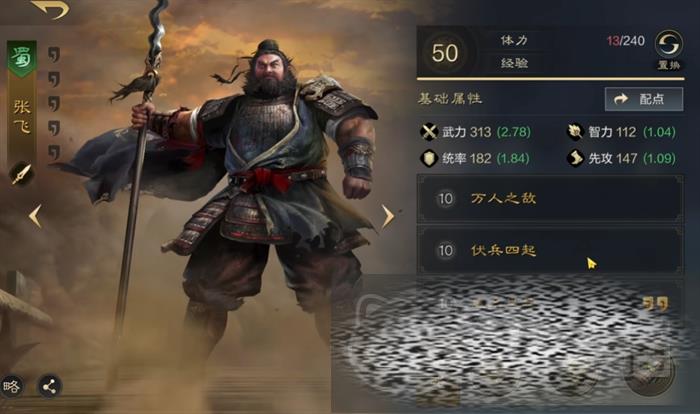The height and width of the screenshot is (414, 700).
Task: Tap the top star-rank mark beside 张飞
Action: 54,54
